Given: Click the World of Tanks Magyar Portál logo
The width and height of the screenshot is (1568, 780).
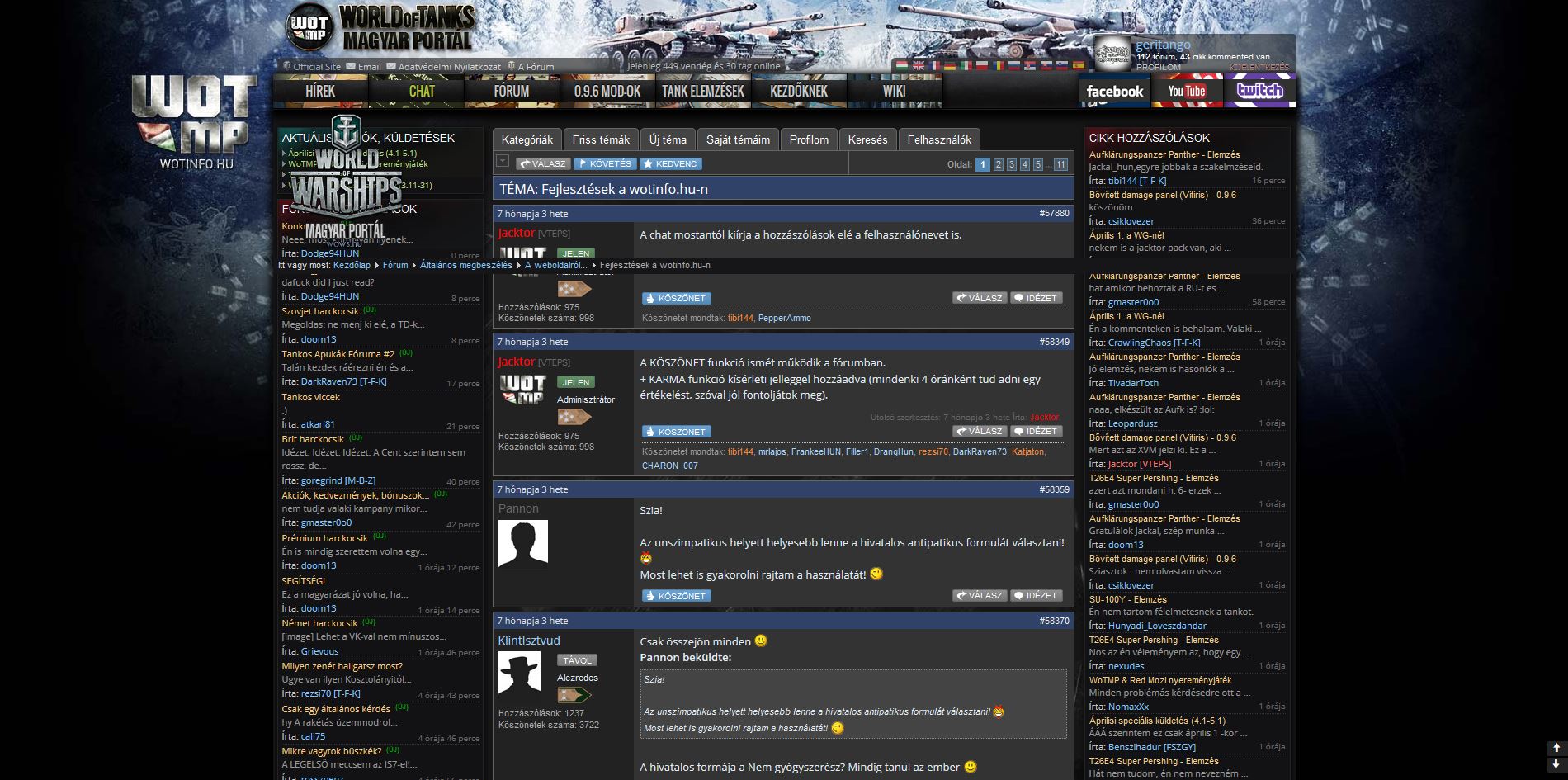Looking at the screenshot, I should pyautogui.click(x=381, y=29).
